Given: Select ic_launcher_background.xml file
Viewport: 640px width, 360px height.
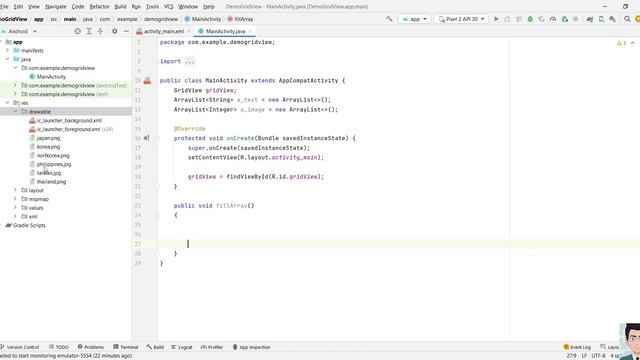Looking at the screenshot, I should point(69,120).
